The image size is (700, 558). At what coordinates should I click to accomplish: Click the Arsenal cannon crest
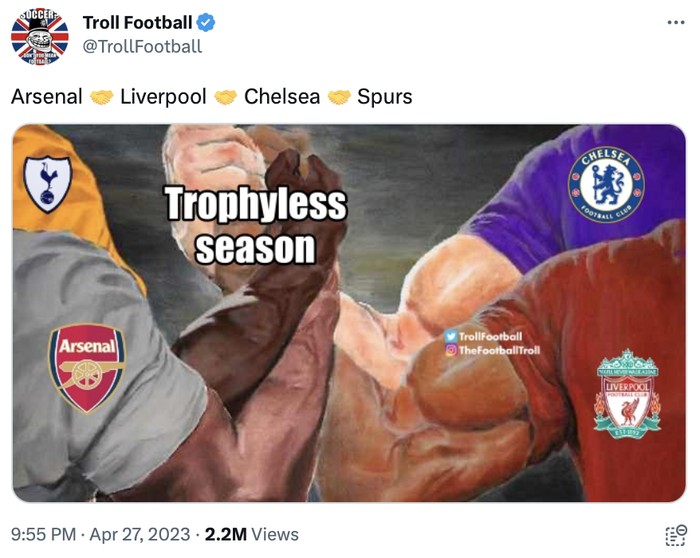pos(87,368)
